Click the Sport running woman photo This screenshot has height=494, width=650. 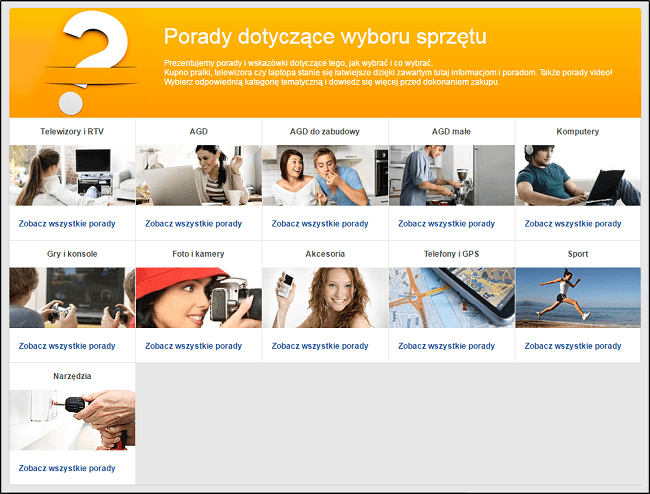[x=578, y=297]
